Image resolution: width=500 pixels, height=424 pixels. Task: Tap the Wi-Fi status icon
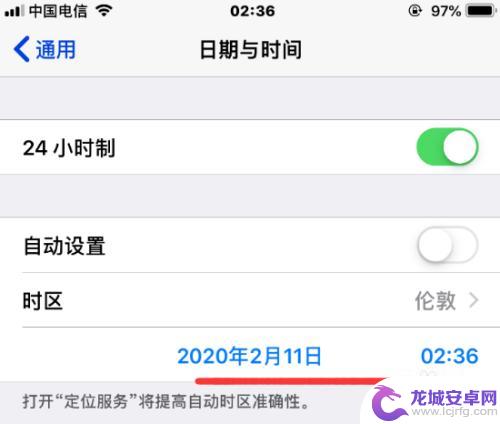104,11
